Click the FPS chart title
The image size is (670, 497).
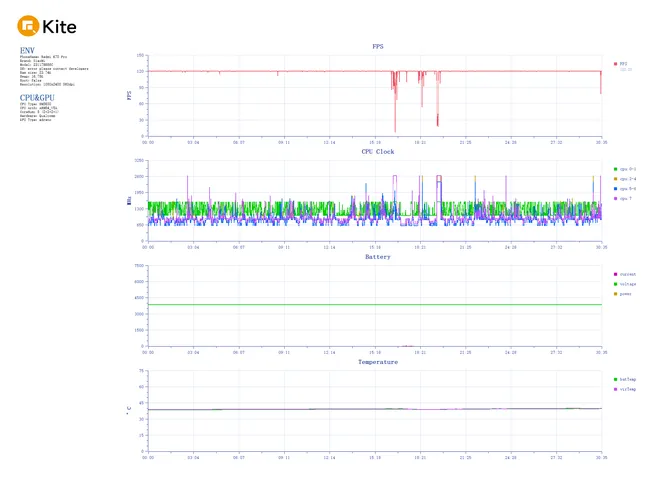pyautogui.click(x=377, y=46)
